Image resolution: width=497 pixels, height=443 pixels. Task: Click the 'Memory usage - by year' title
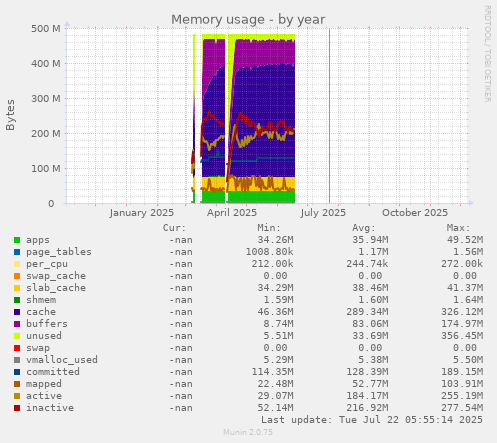point(248,19)
